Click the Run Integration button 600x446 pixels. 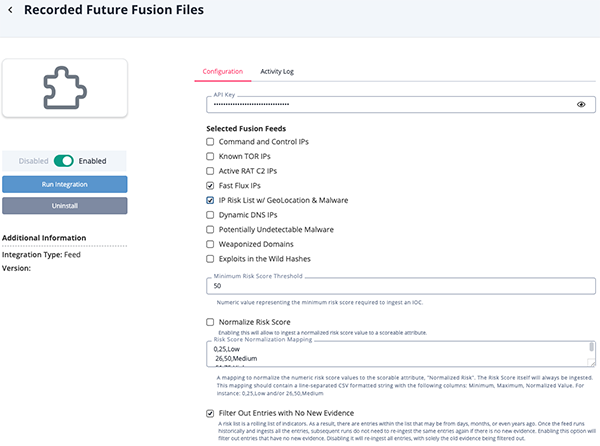click(64, 184)
